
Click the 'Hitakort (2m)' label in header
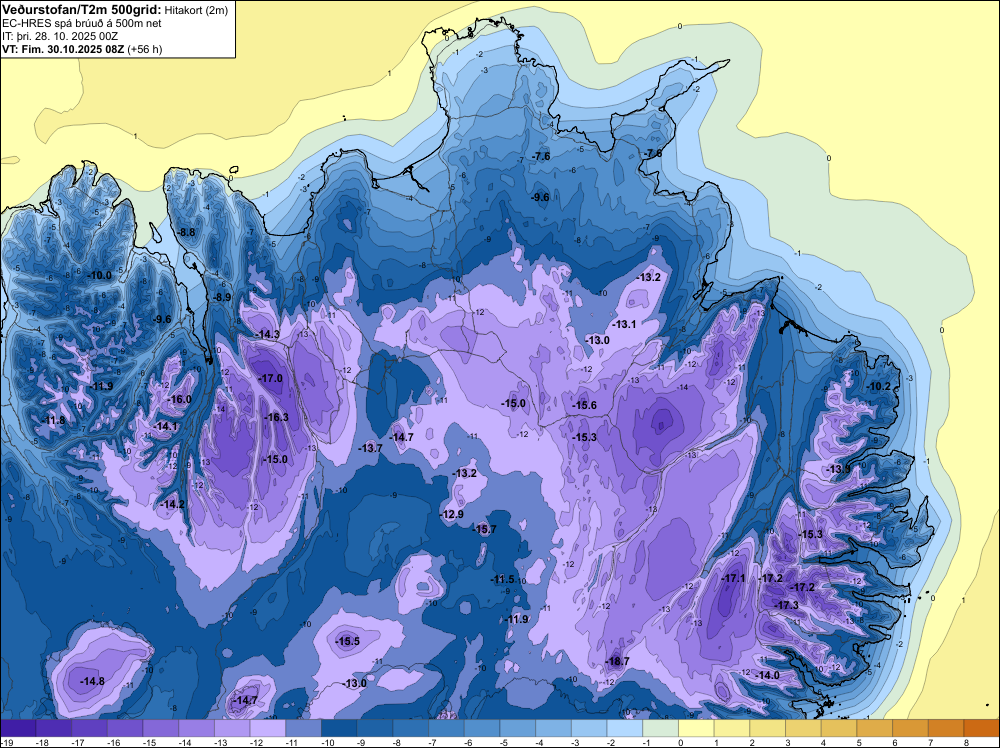point(196,10)
